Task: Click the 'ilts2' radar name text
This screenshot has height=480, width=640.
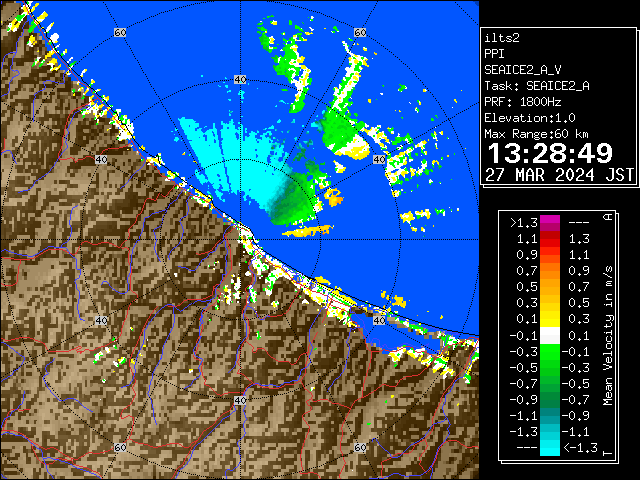Action: 502,38
